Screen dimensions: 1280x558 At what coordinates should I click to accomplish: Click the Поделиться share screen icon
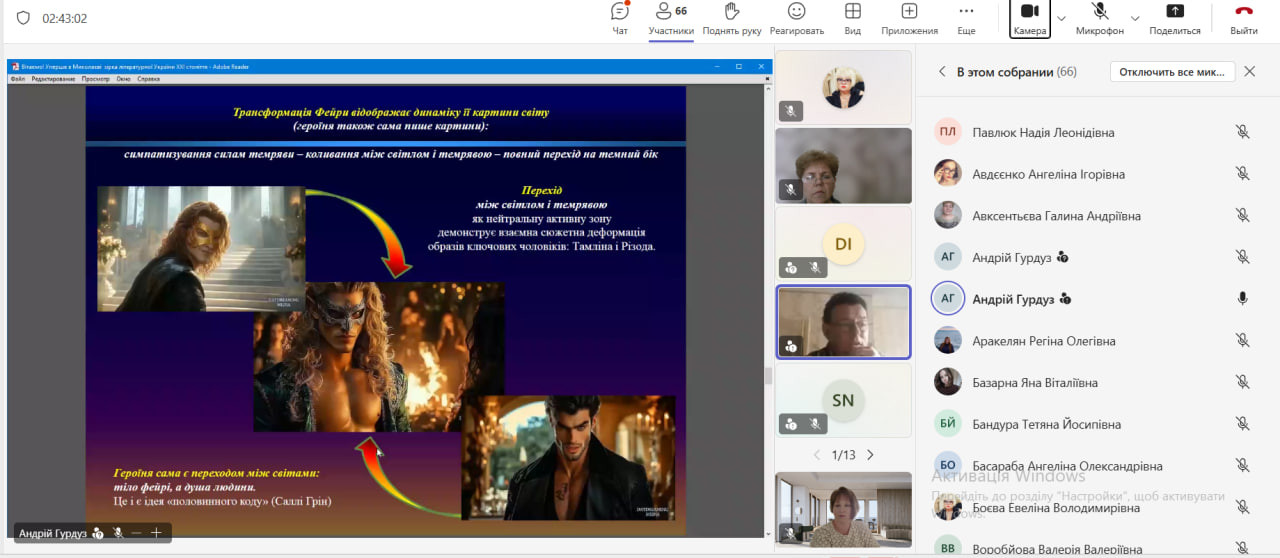tap(1175, 12)
